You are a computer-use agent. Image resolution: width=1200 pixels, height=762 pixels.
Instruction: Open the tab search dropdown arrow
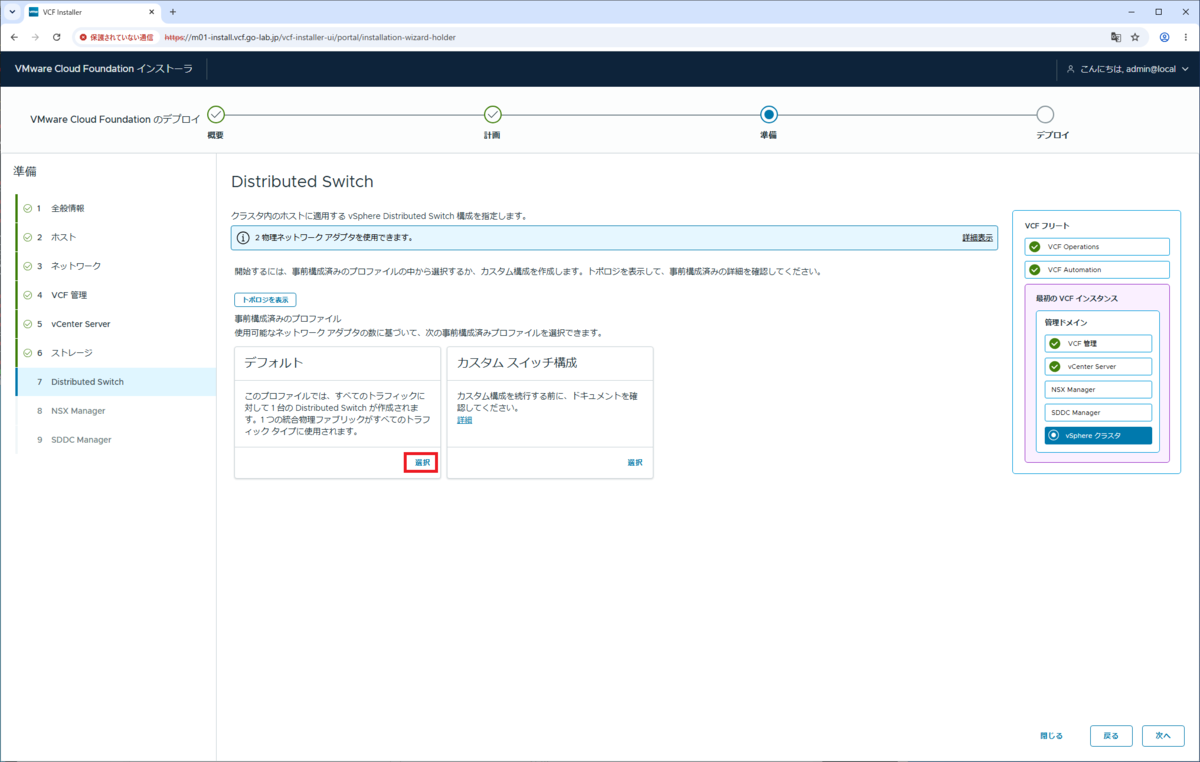[x=10, y=12]
